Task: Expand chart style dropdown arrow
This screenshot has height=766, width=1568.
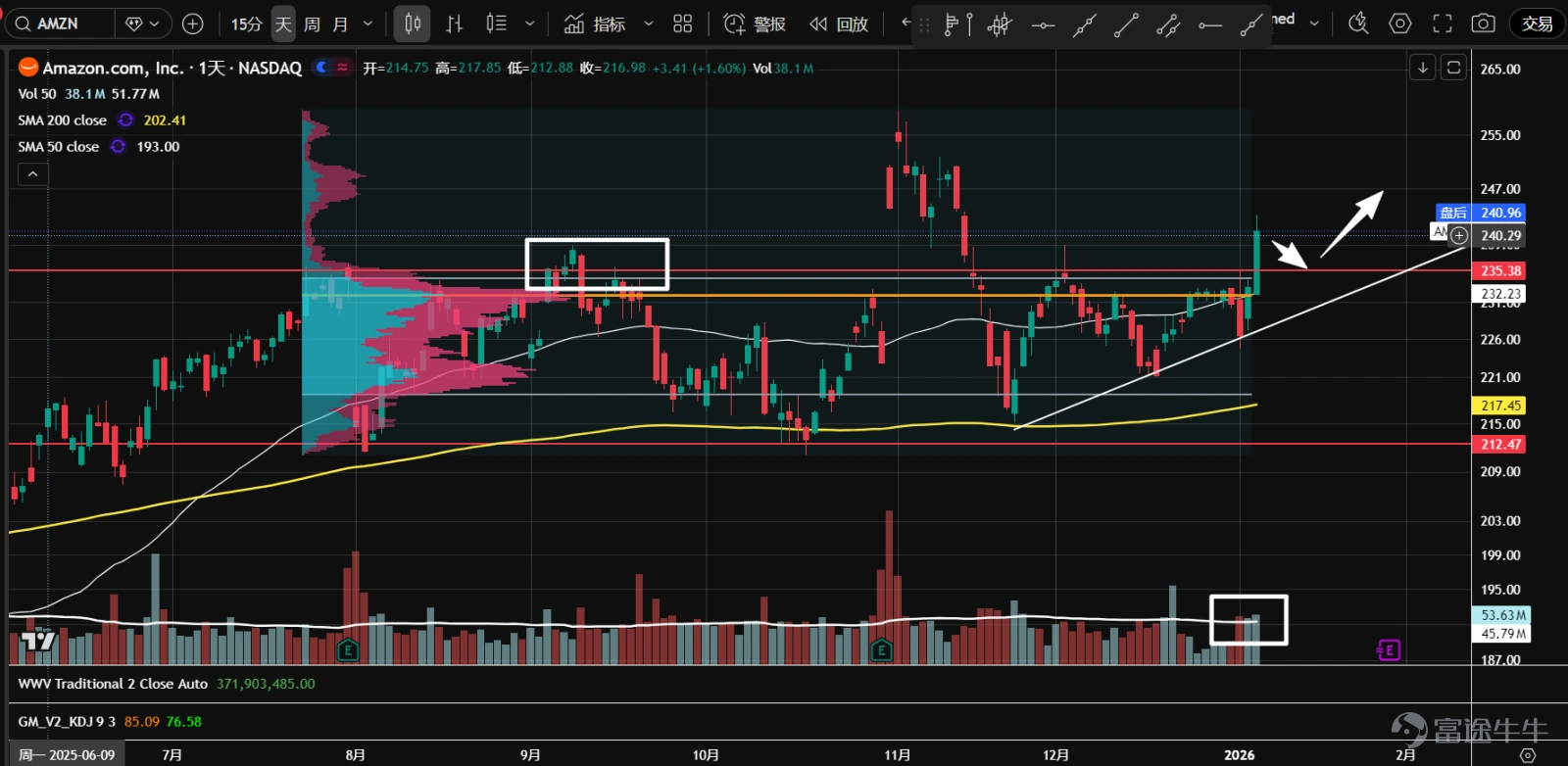Action: coord(530,24)
